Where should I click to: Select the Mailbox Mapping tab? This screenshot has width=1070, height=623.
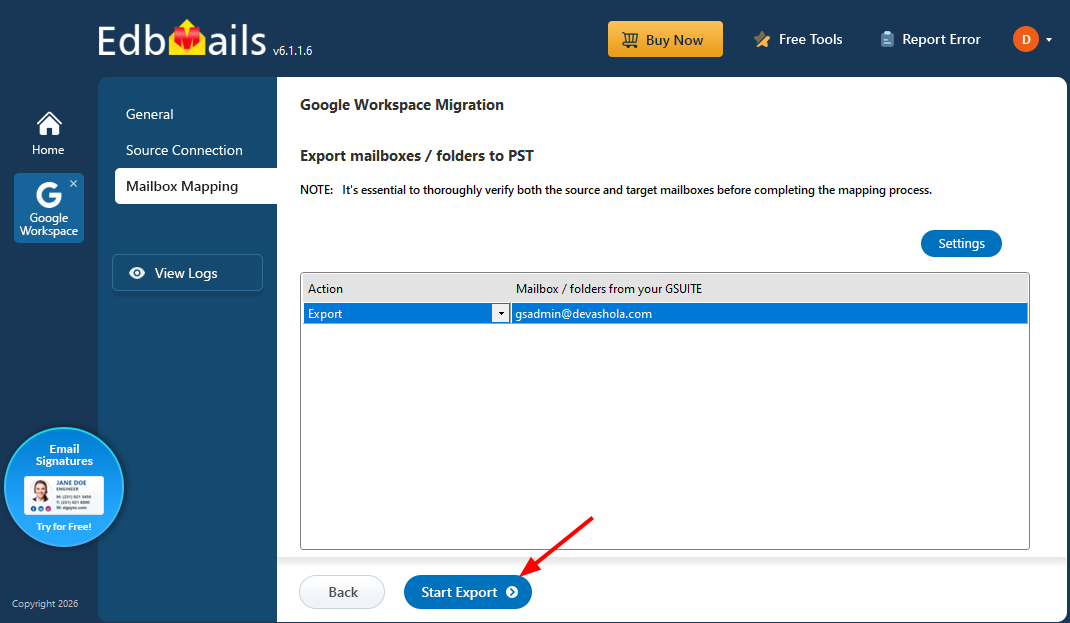click(196, 186)
